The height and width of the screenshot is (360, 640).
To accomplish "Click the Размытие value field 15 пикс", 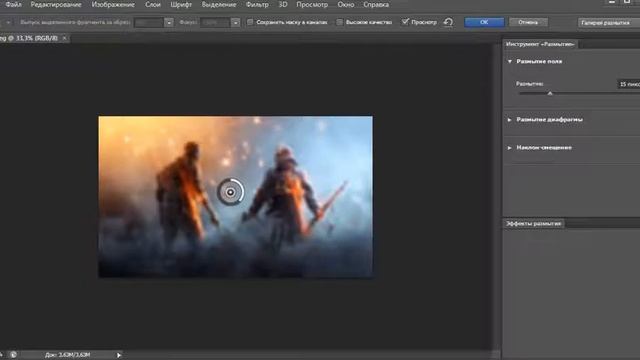I will click(x=629, y=84).
